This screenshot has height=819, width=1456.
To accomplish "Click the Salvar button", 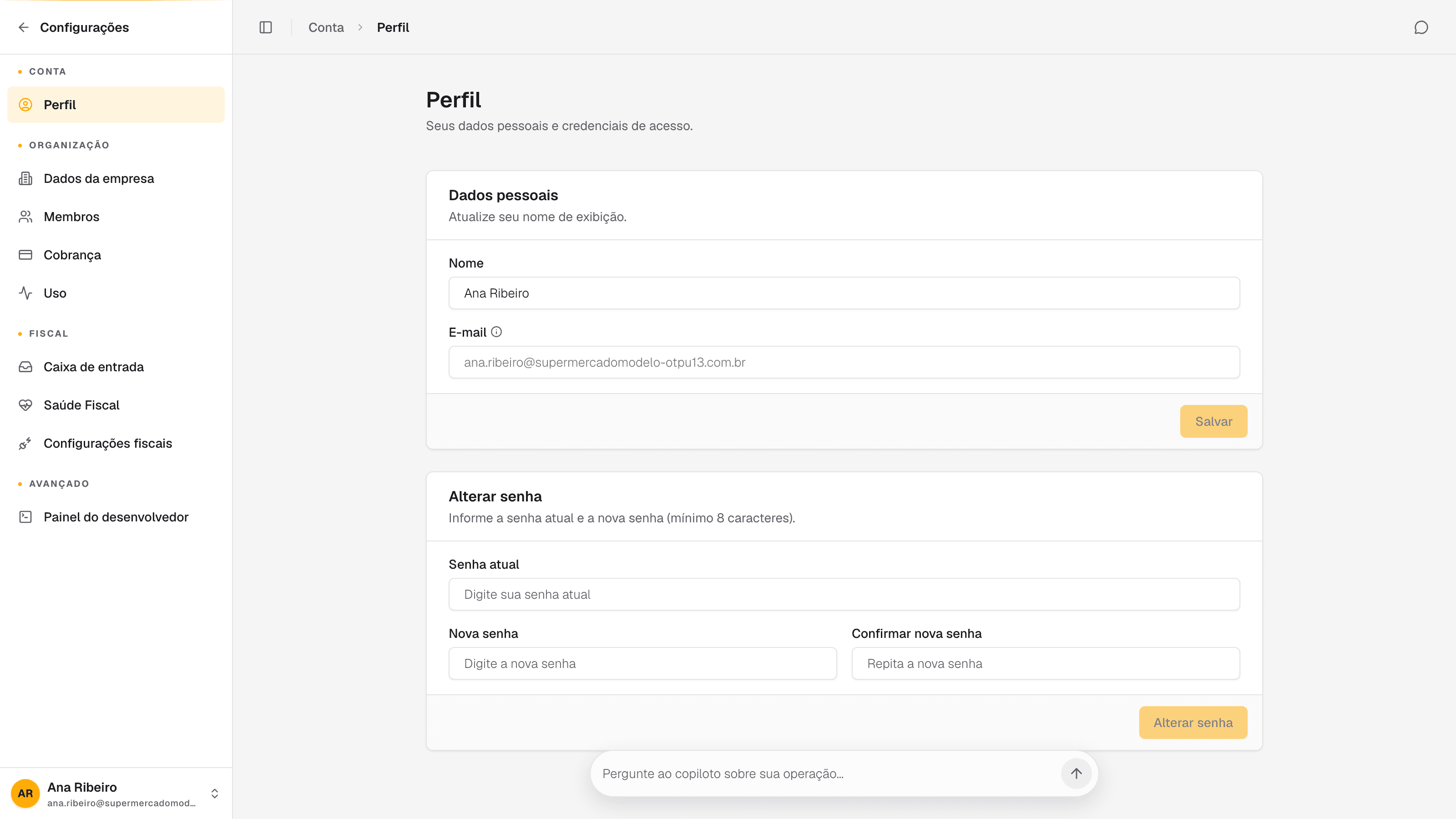I will 1213,421.
